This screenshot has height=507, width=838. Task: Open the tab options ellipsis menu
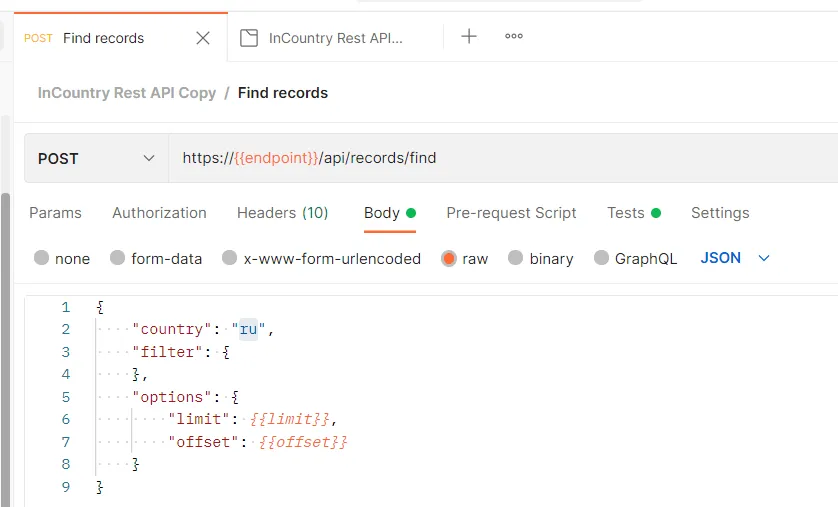click(514, 37)
